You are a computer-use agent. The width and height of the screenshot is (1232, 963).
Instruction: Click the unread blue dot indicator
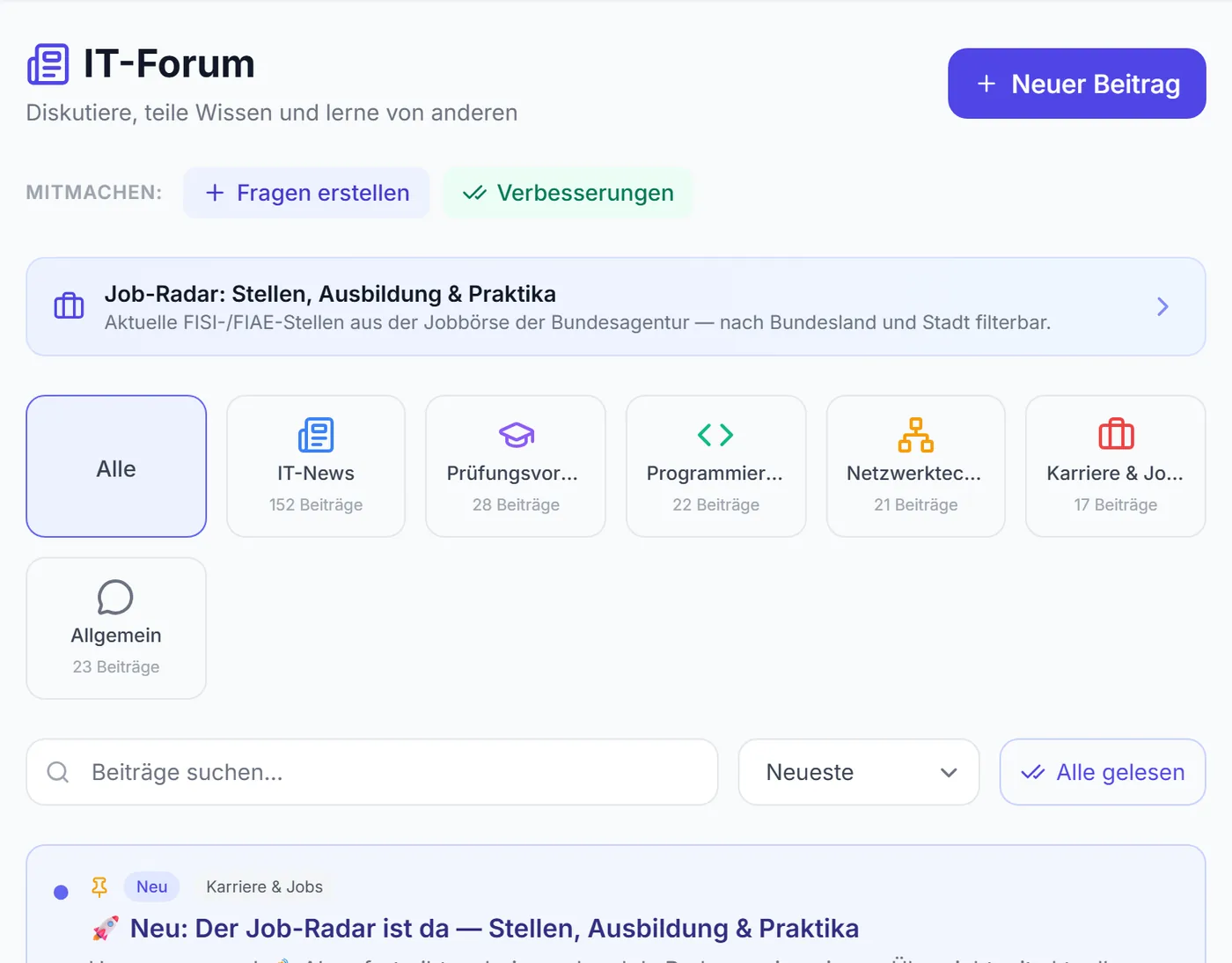click(x=61, y=893)
